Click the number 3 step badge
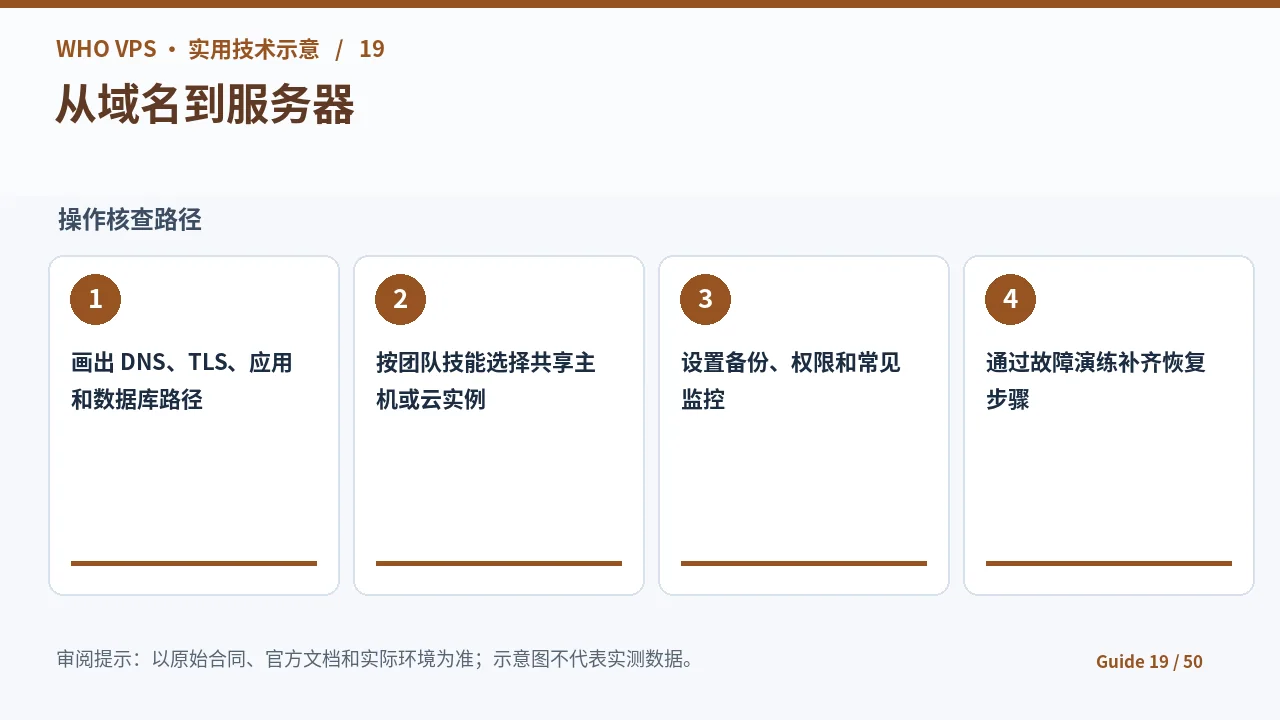Image resolution: width=1280 pixels, height=720 pixels. [x=705, y=299]
